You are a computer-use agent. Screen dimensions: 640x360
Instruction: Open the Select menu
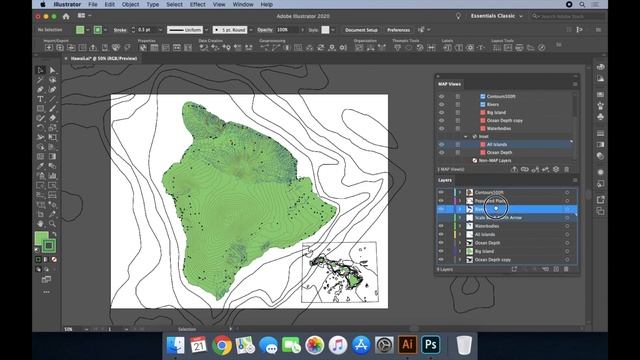[x=174, y=4]
